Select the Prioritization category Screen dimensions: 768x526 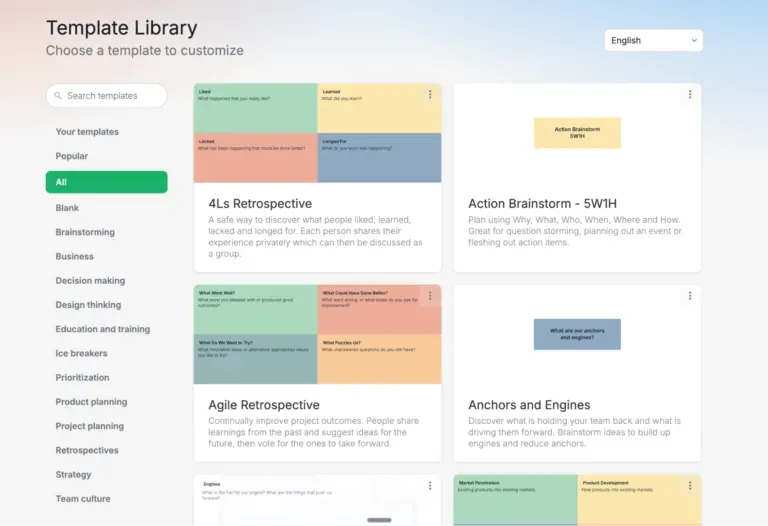pos(82,378)
